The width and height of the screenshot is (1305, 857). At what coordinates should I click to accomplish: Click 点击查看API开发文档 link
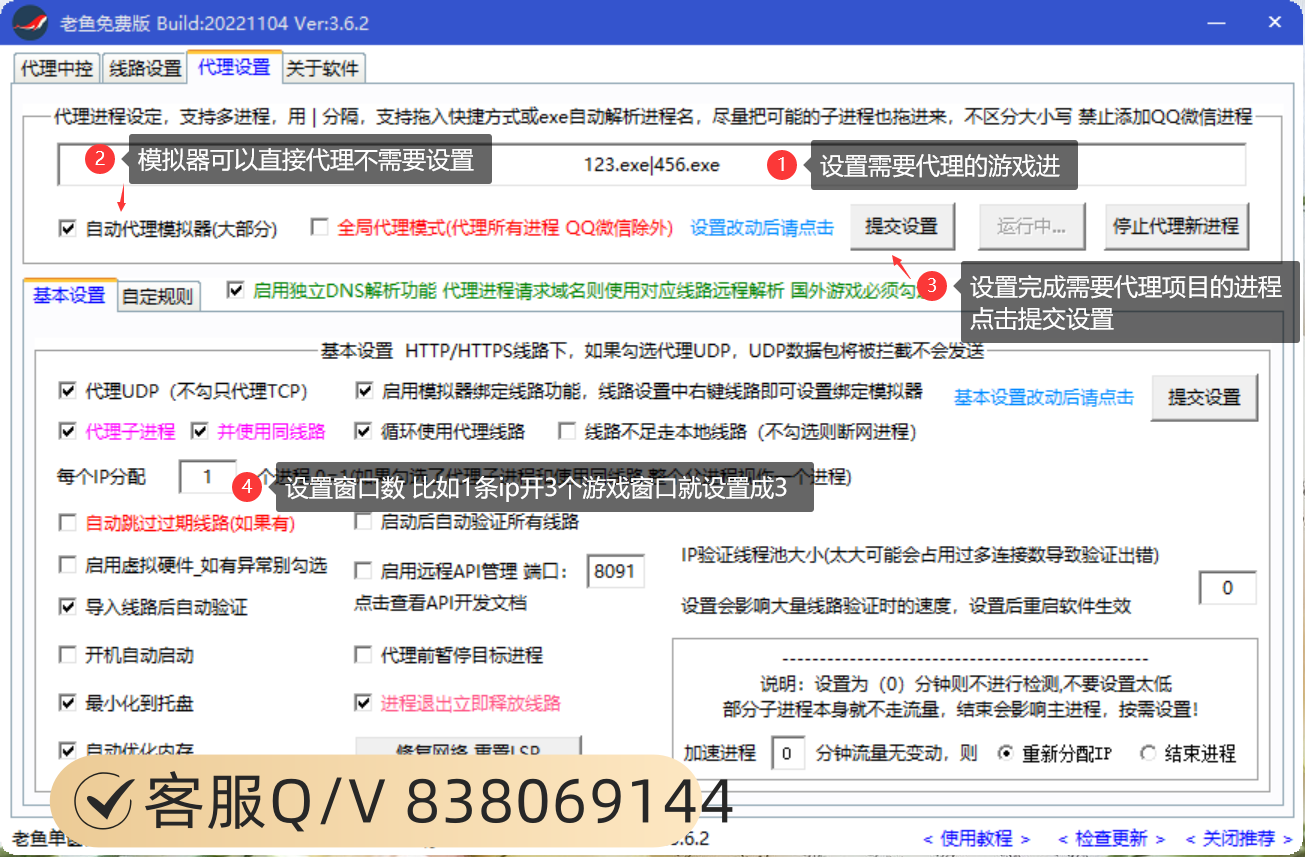[x=440, y=603]
